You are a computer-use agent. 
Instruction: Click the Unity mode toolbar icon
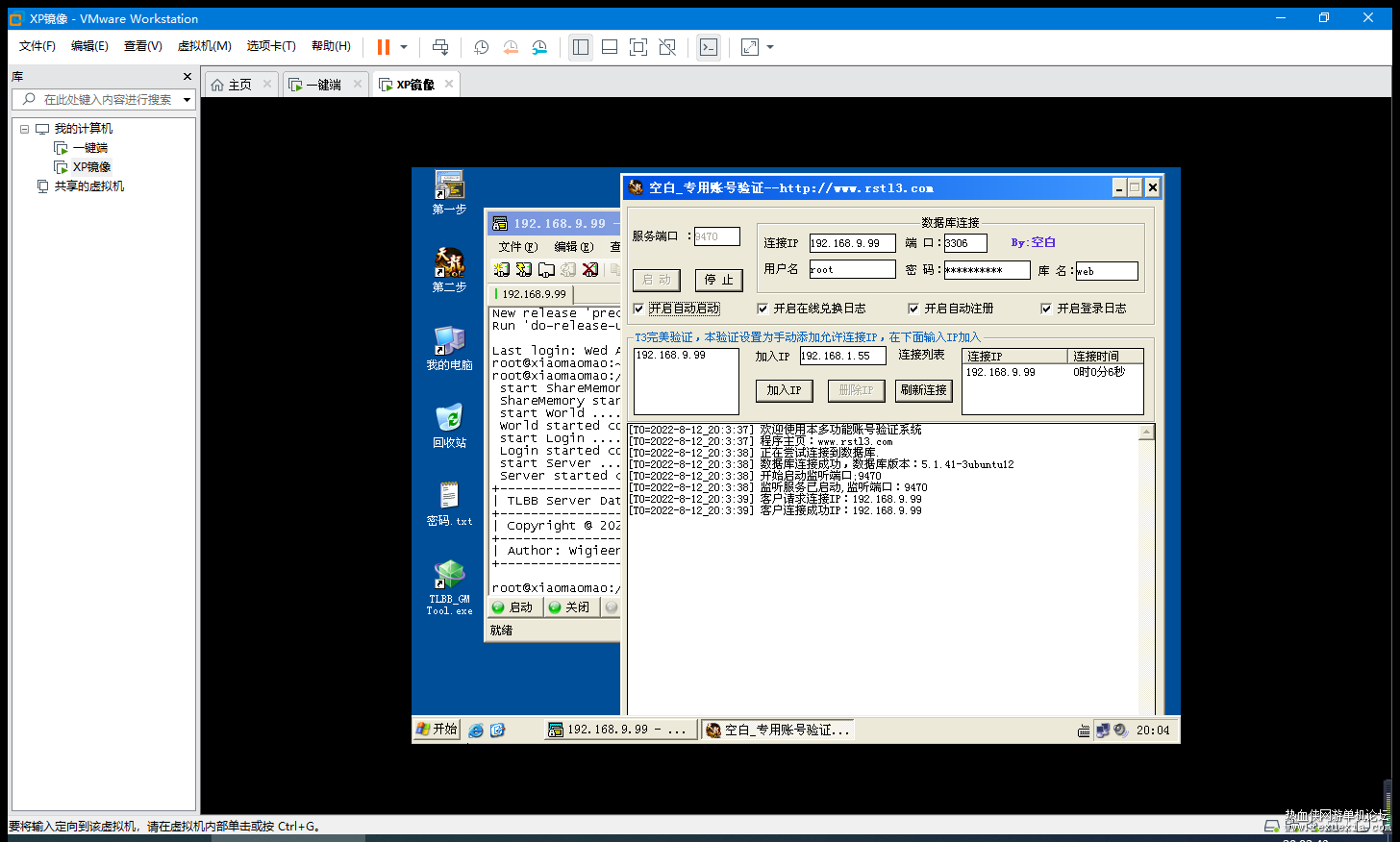click(667, 47)
